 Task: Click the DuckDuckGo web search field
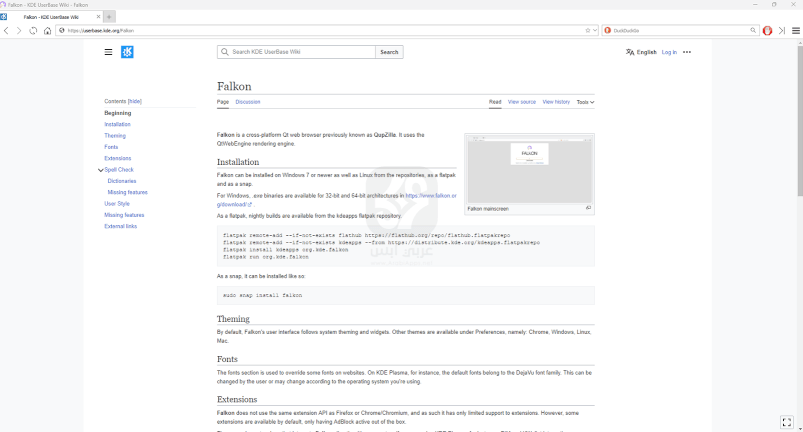680,31
